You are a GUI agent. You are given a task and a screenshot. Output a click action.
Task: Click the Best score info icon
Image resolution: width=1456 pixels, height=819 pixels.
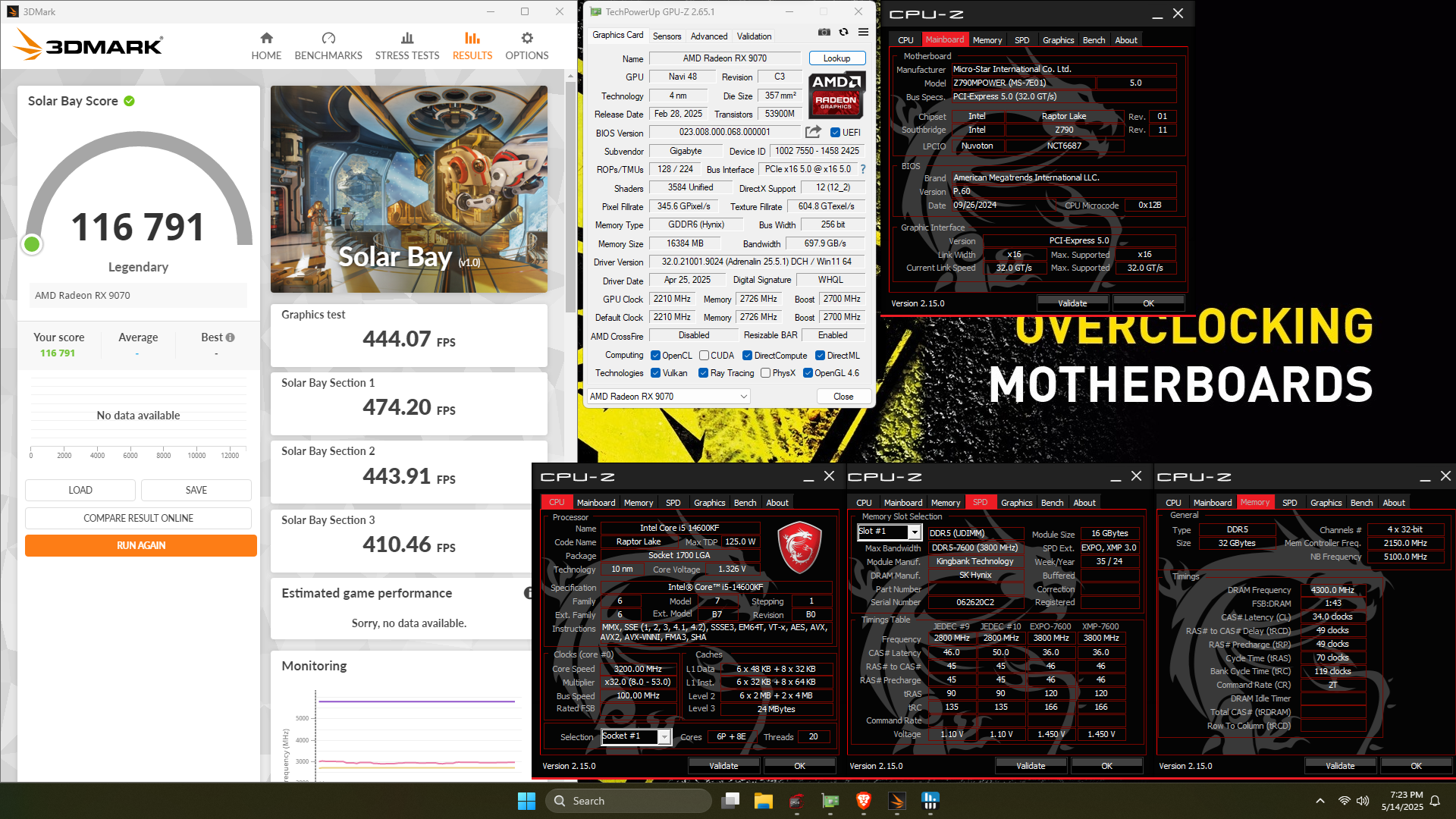click(x=231, y=337)
